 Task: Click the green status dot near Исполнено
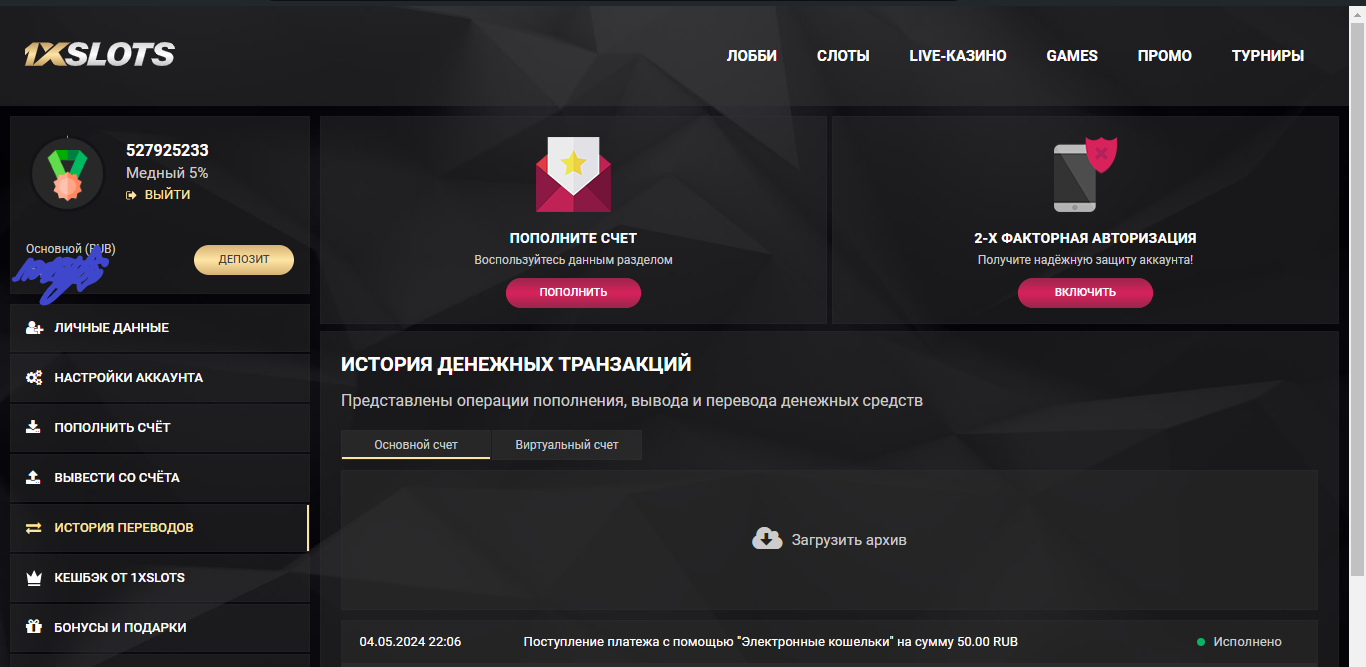(1201, 642)
